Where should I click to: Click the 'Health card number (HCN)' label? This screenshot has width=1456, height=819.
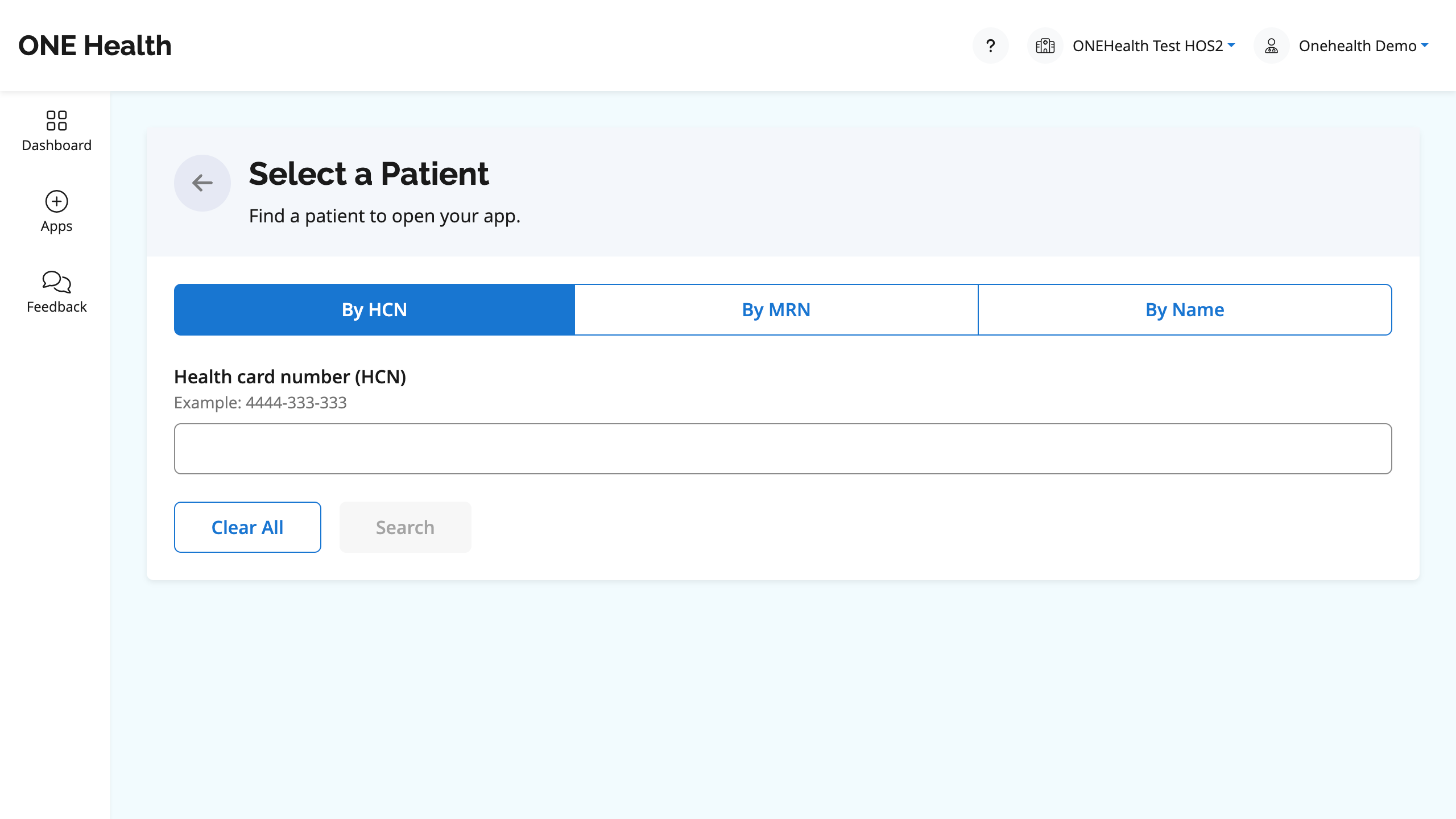pyautogui.click(x=290, y=377)
